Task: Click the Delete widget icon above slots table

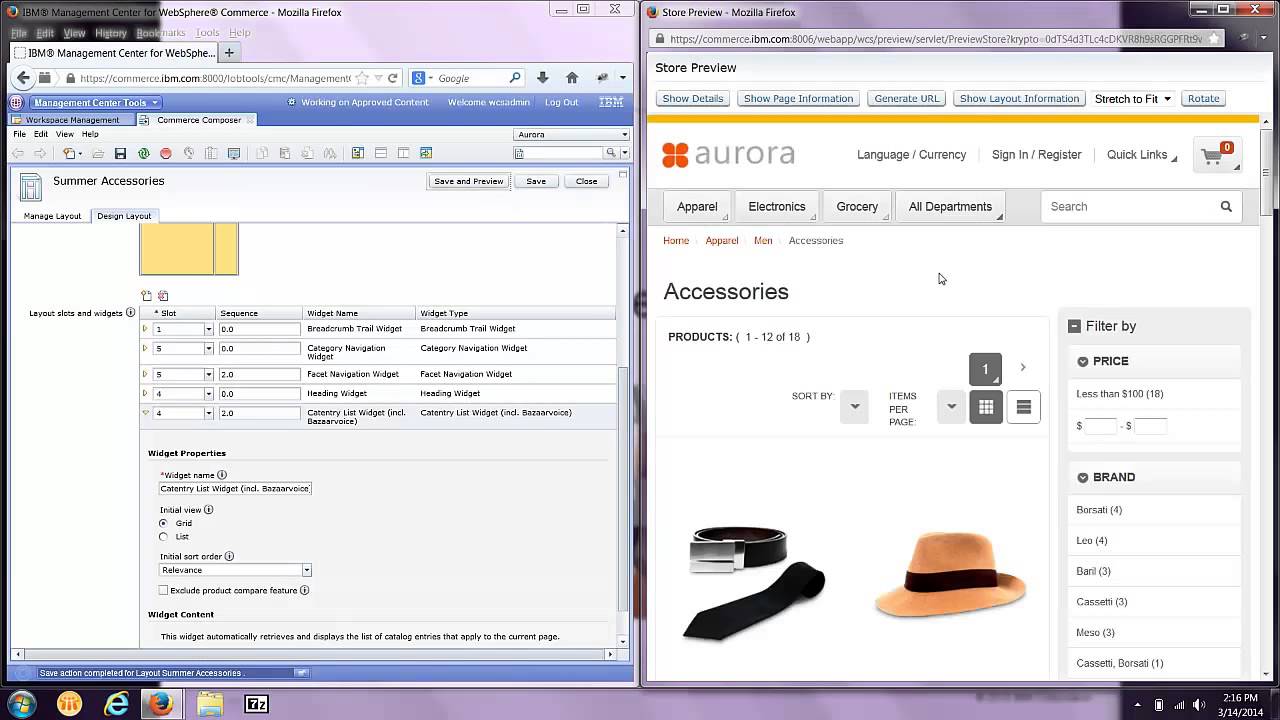Action: (163, 296)
